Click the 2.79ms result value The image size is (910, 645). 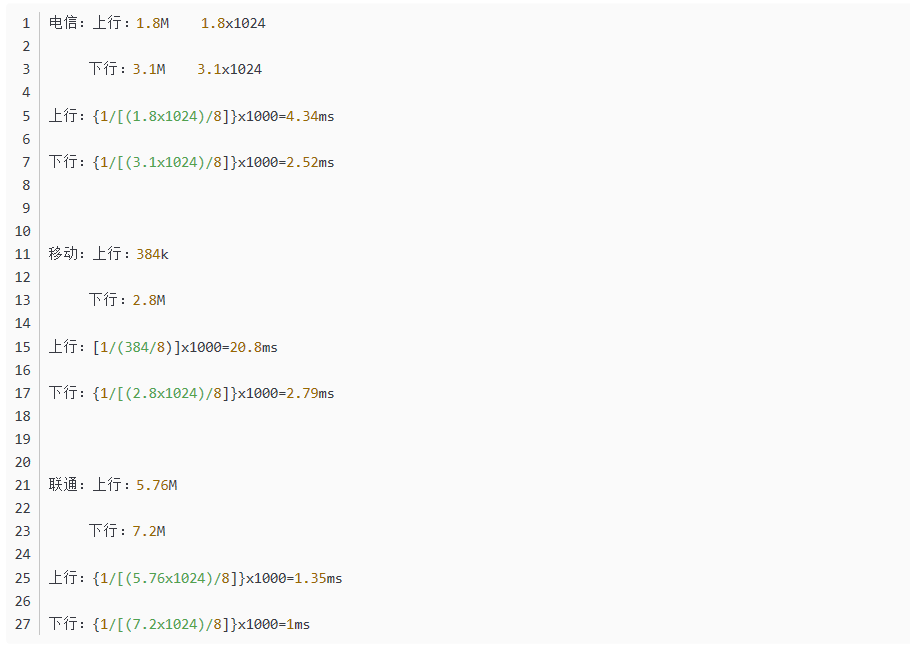coord(310,393)
